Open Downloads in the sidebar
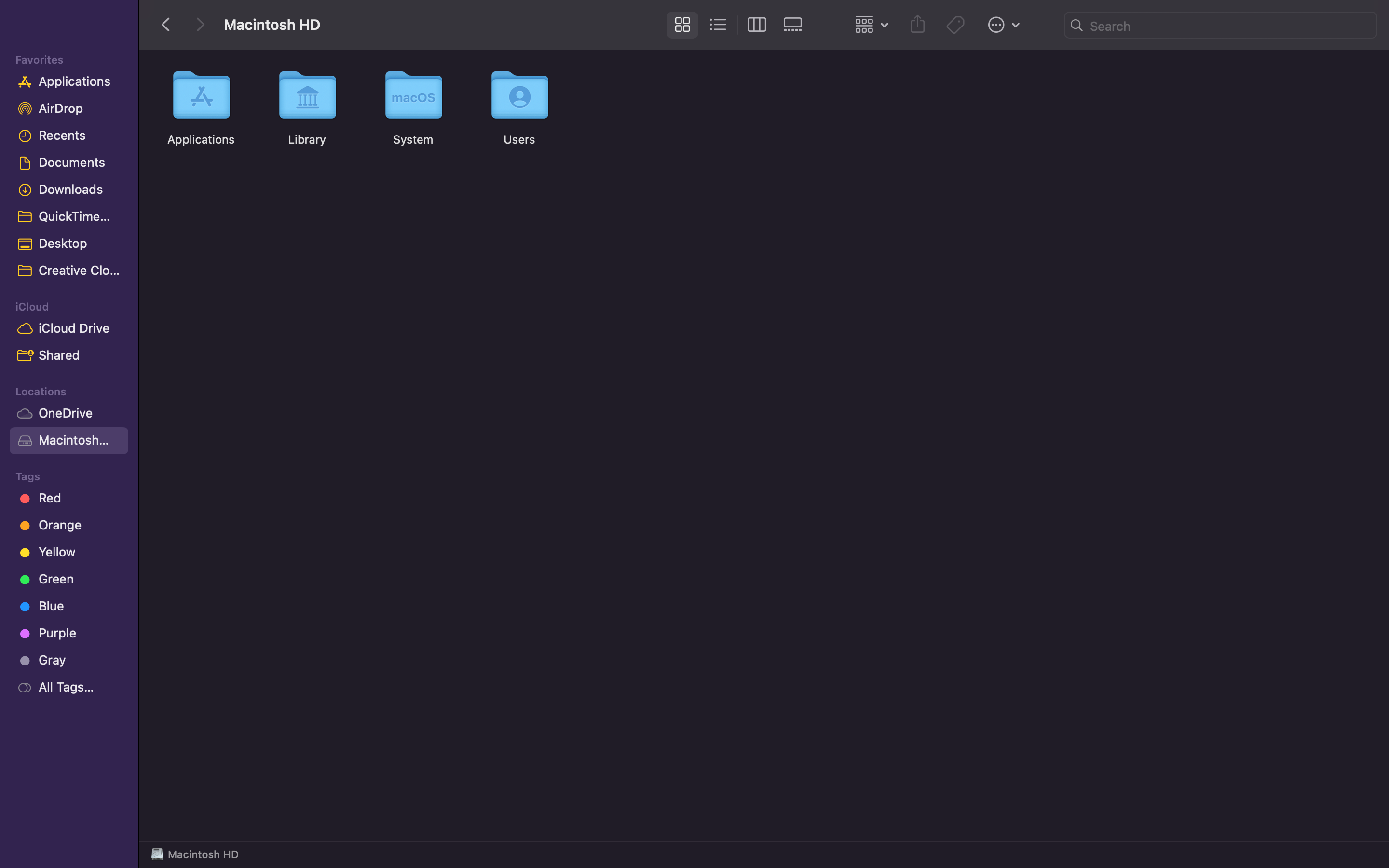 tap(69, 190)
